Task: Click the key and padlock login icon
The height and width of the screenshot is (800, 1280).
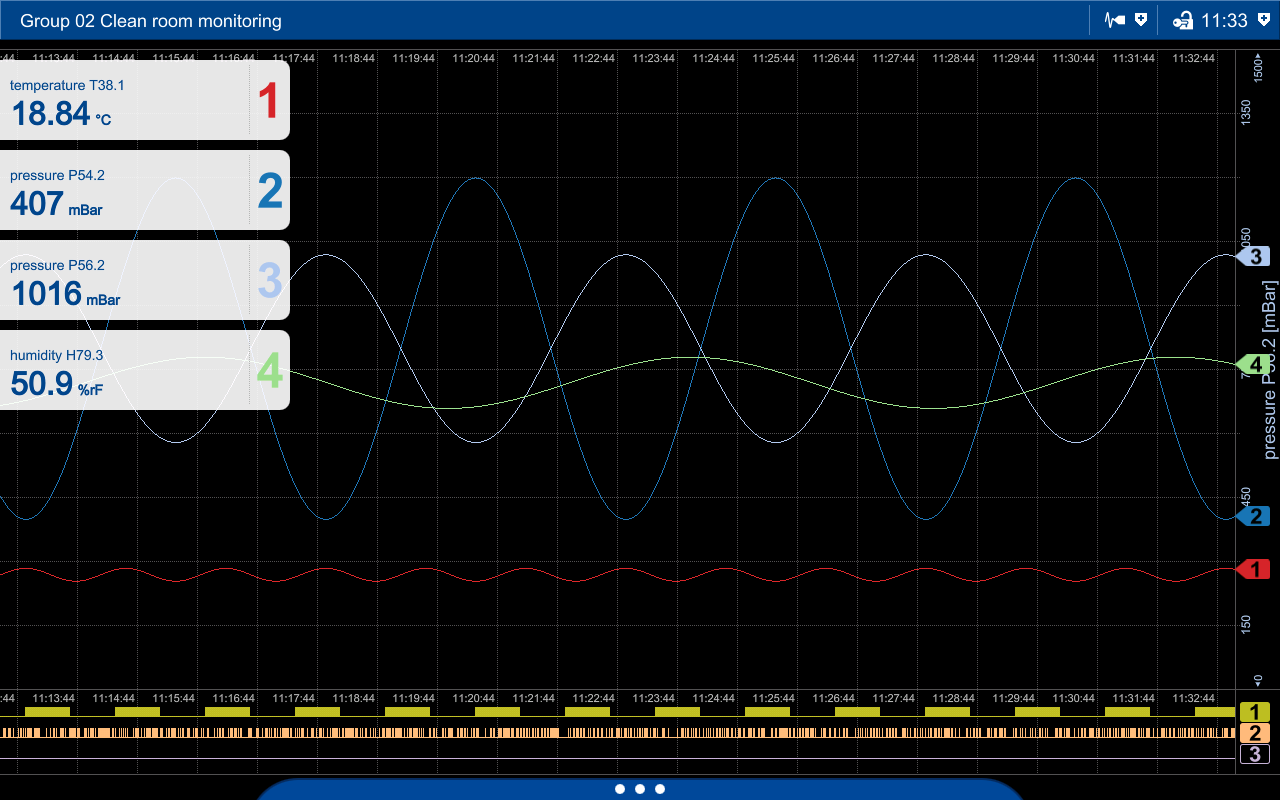Action: 1181,20
